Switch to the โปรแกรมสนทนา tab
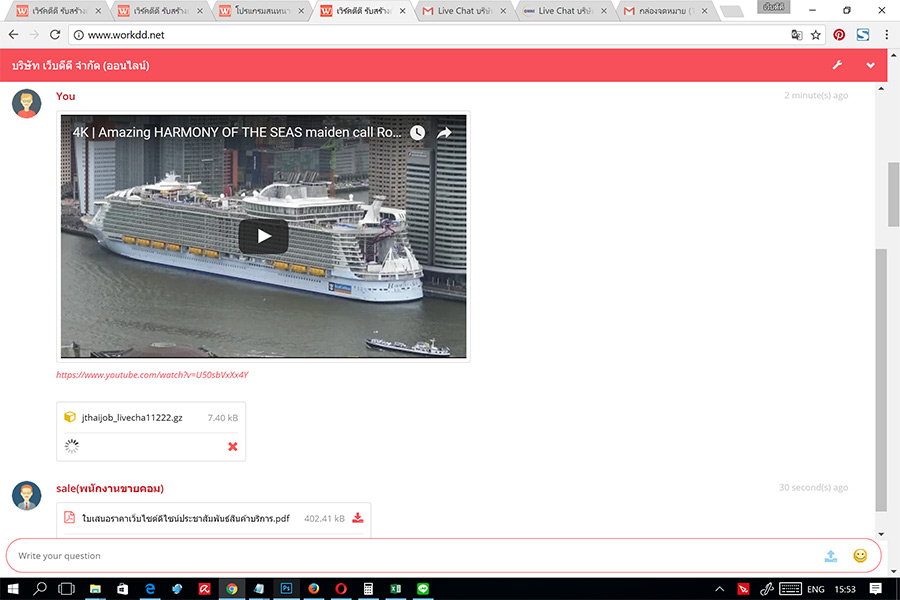Screen dimensions: 900x600 tap(262, 11)
